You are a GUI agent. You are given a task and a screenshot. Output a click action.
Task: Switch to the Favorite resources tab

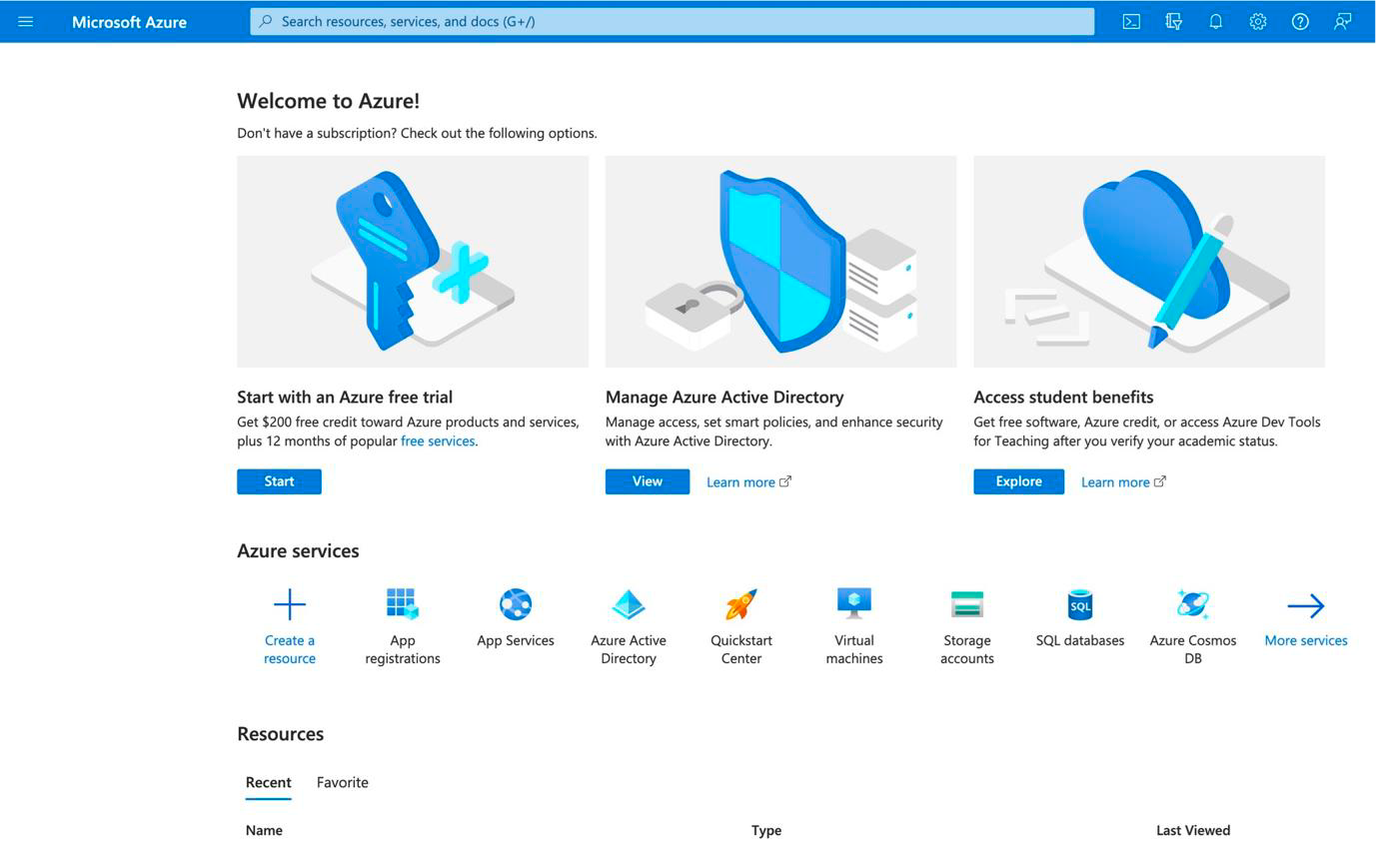click(x=343, y=782)
